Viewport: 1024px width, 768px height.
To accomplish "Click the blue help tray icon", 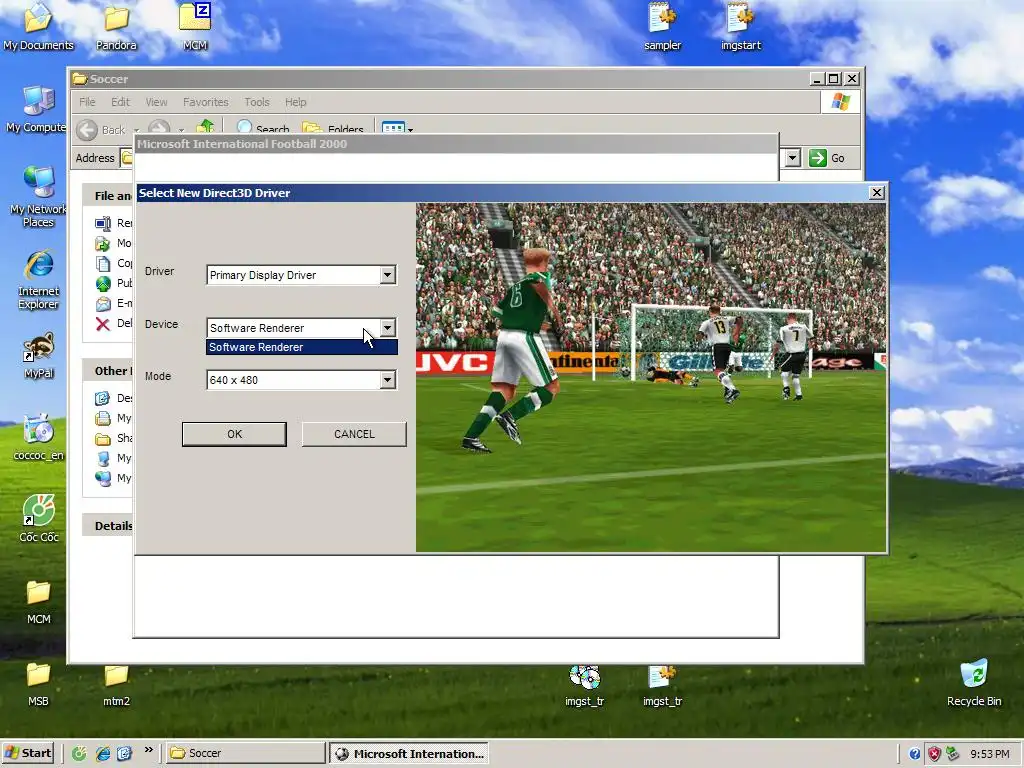I will pos(915,754).
